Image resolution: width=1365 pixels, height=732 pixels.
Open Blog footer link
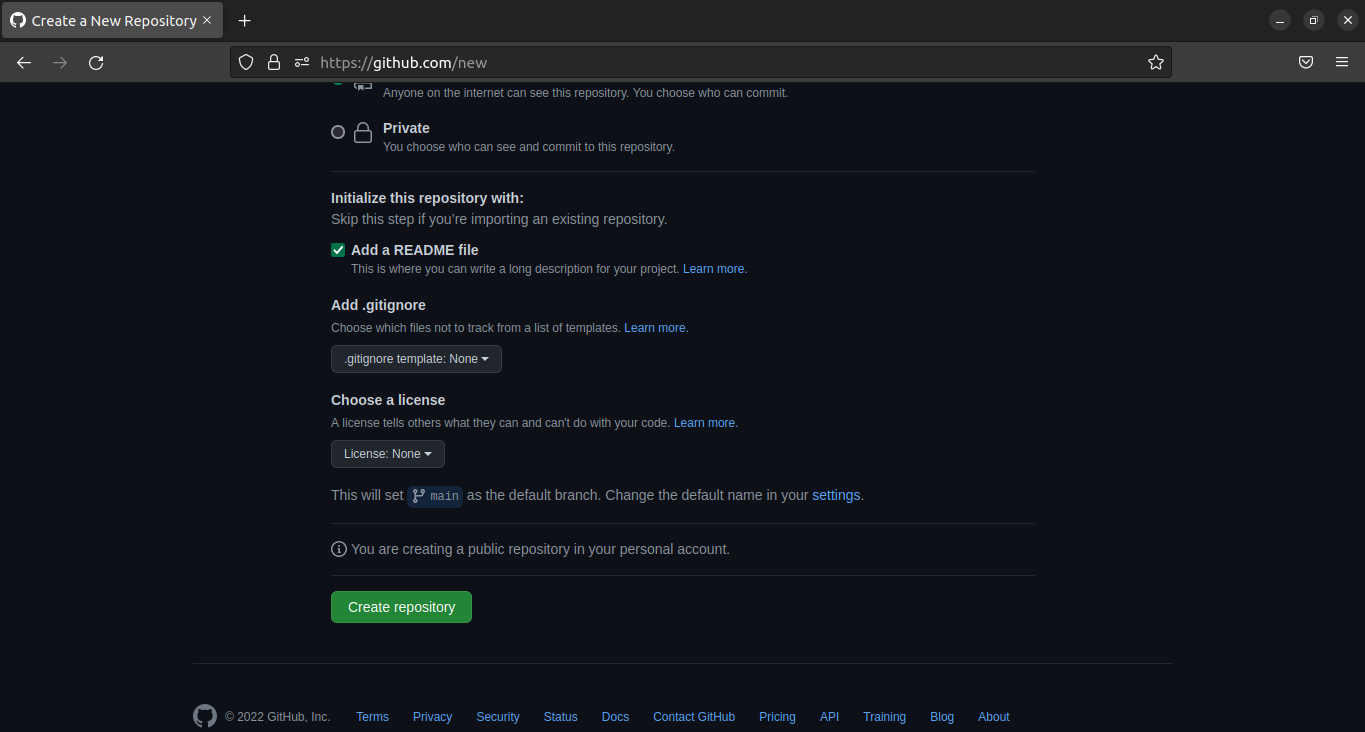(942, 717)
